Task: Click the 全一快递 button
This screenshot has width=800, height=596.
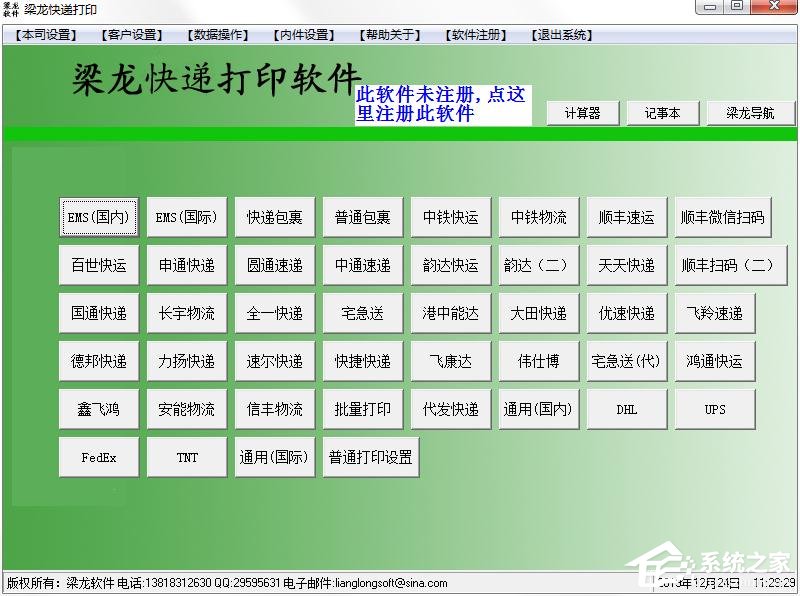Action: click(274, 313)
